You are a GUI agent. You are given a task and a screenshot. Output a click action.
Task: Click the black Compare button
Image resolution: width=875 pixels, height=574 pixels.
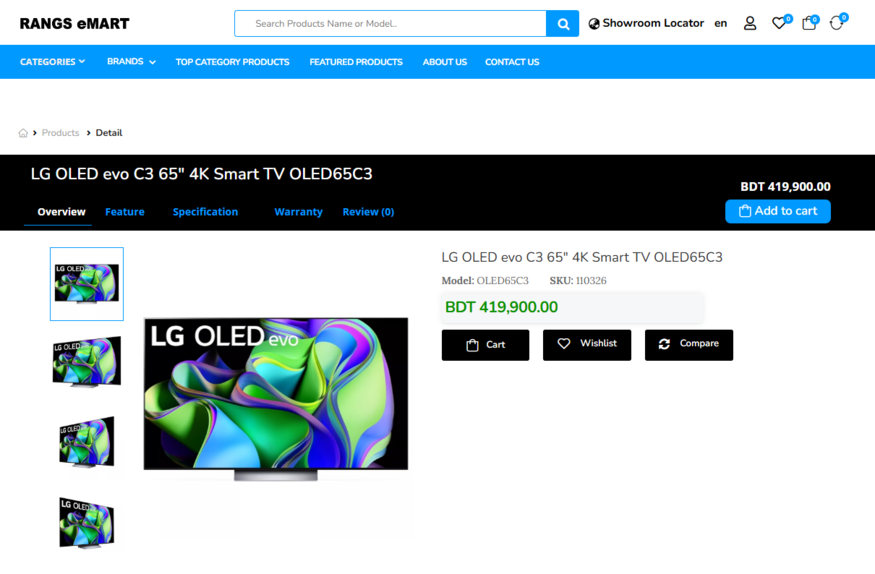coord(689,345)
